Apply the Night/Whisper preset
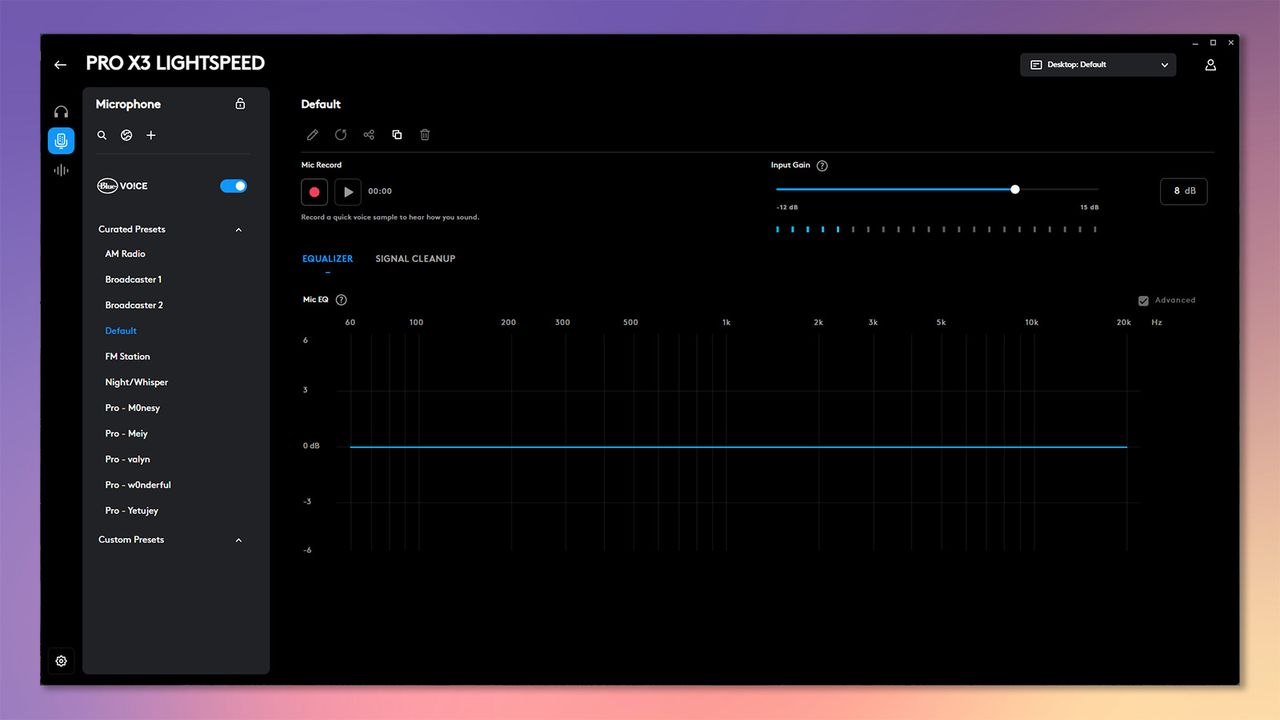This screenshot has width=1280, height=720. pos(136,382)
